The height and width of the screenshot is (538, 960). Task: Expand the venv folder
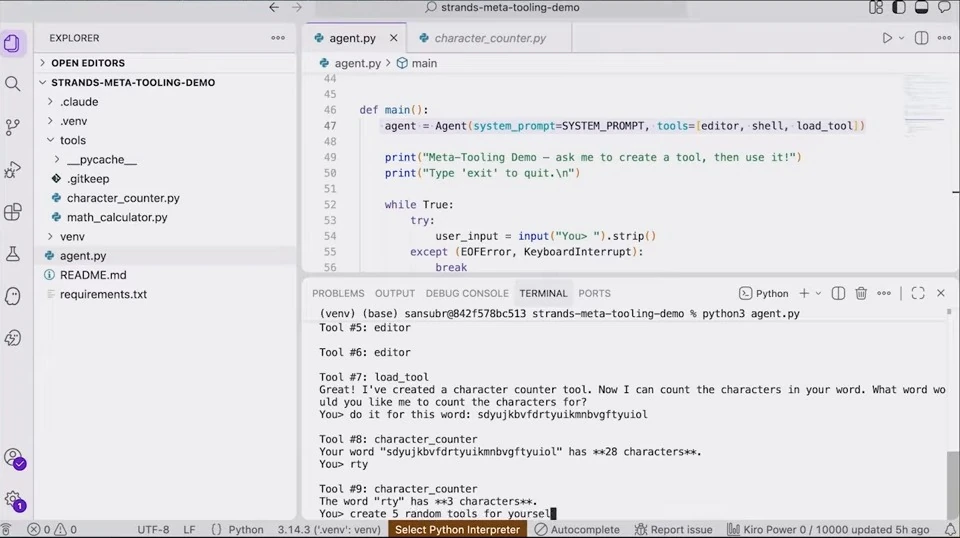click(x=72, y=236)
